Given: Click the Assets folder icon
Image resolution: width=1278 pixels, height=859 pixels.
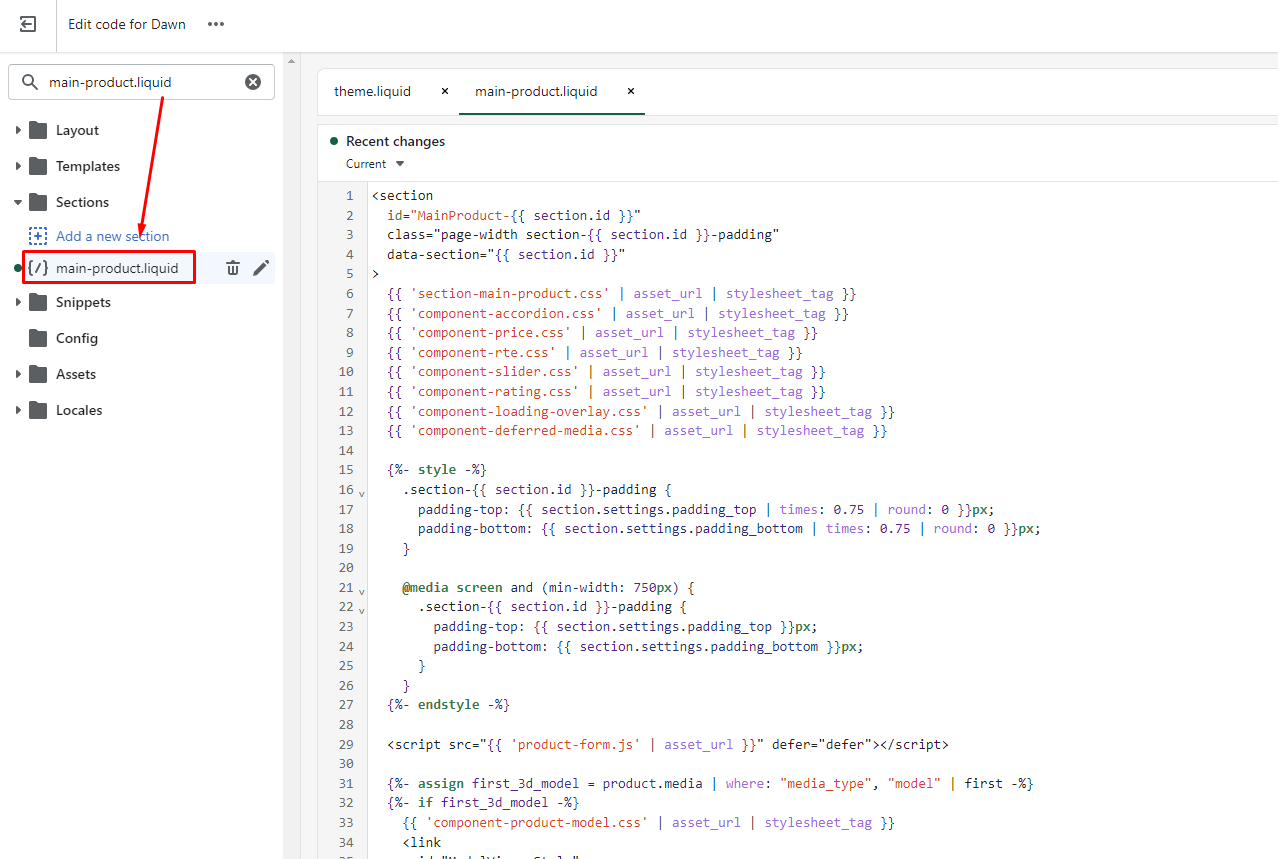Looking at the screenshot, I should pos(38,374).
